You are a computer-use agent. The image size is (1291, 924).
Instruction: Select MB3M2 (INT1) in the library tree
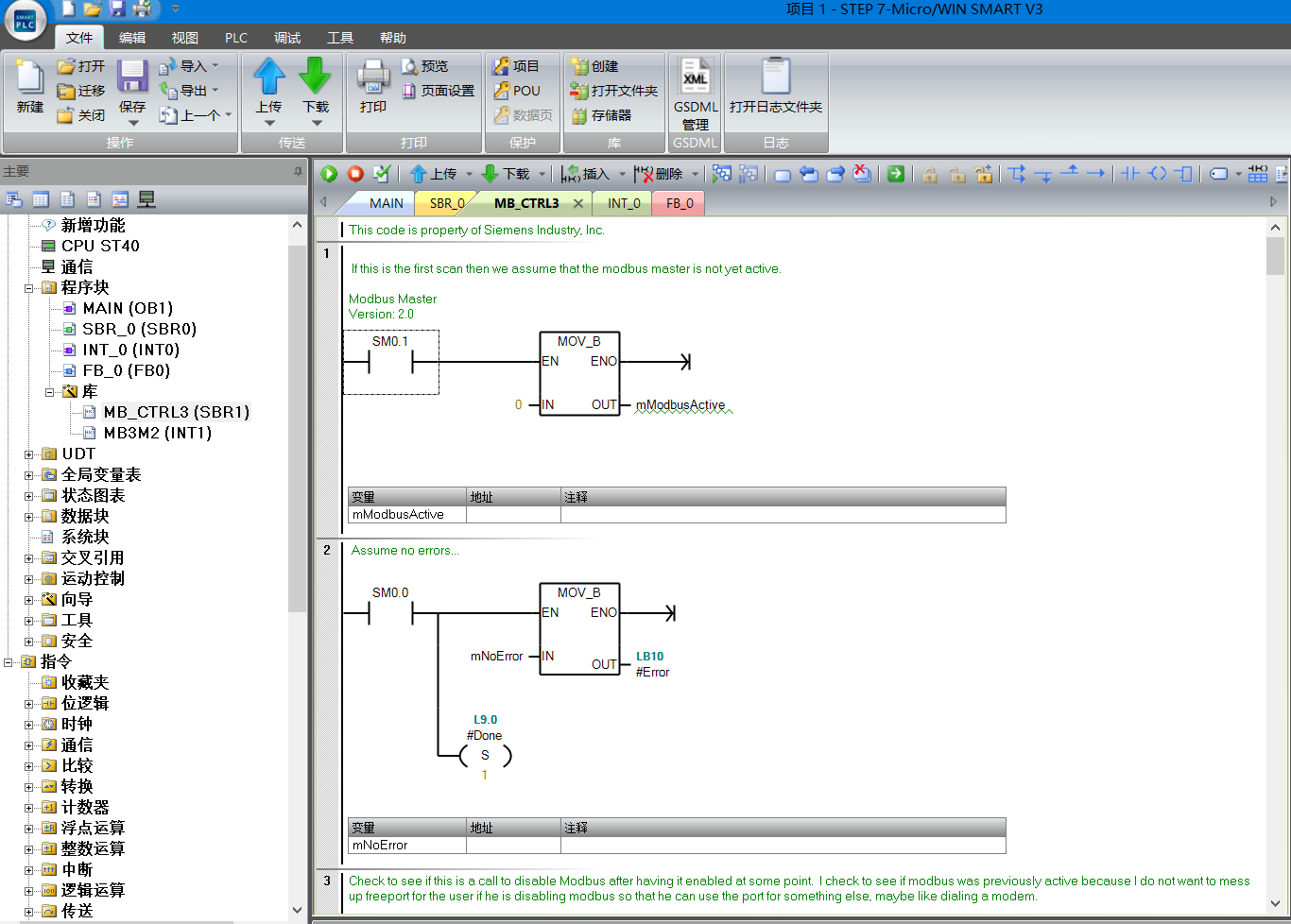tap(157, 433)
